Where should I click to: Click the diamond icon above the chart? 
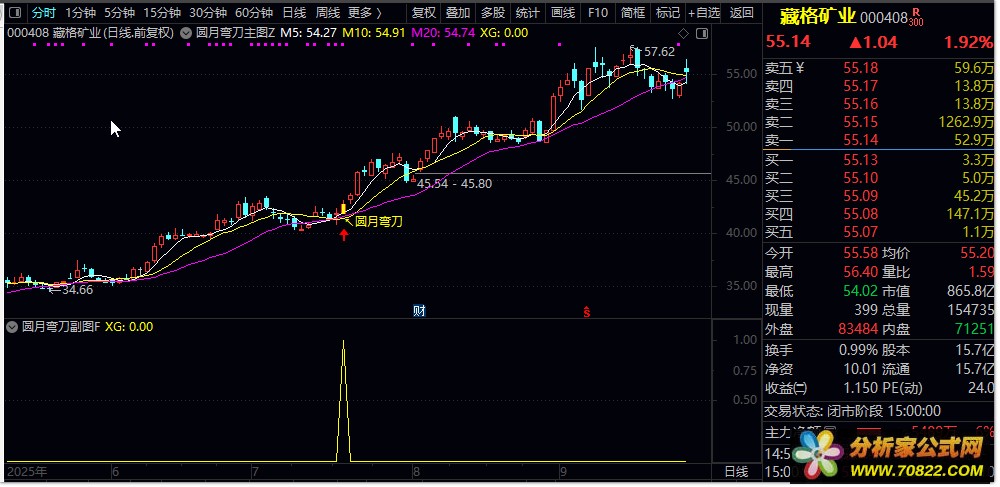click(x=683, y=33)
